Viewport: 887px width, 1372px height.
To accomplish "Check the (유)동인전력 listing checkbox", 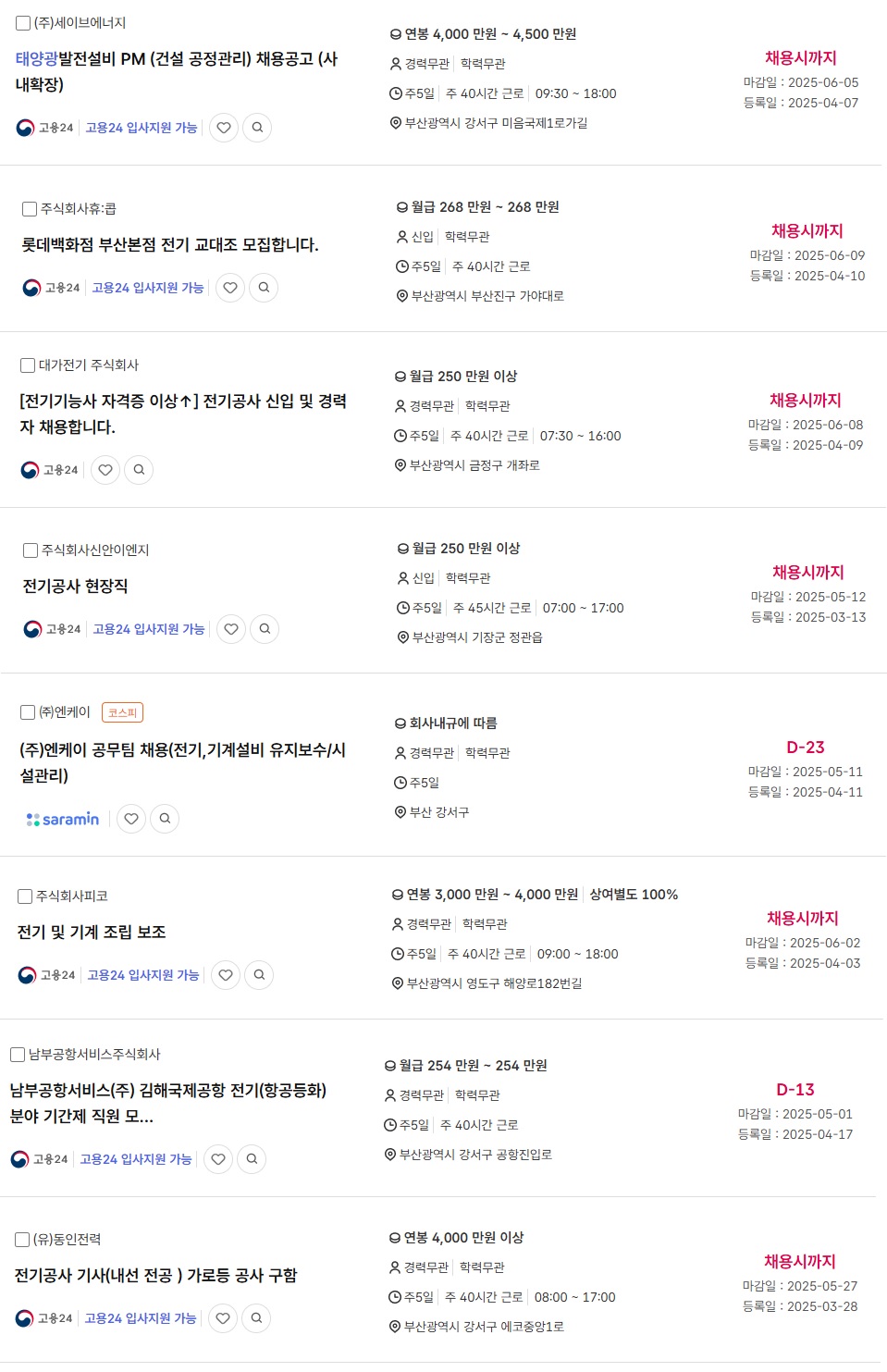I will click(x=22, y=1240).
